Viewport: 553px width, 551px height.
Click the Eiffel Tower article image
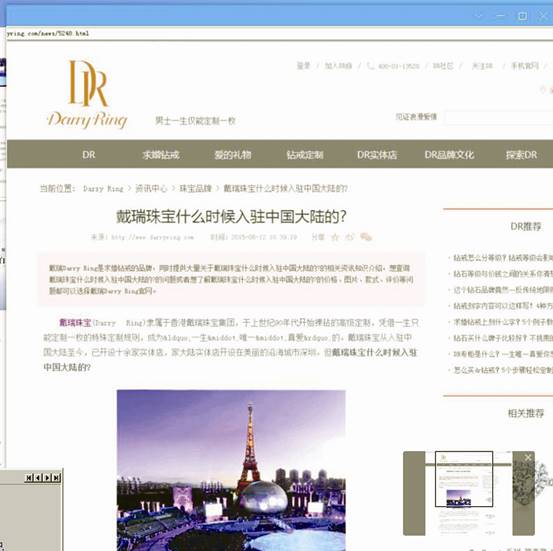click(x=231, y=470)
